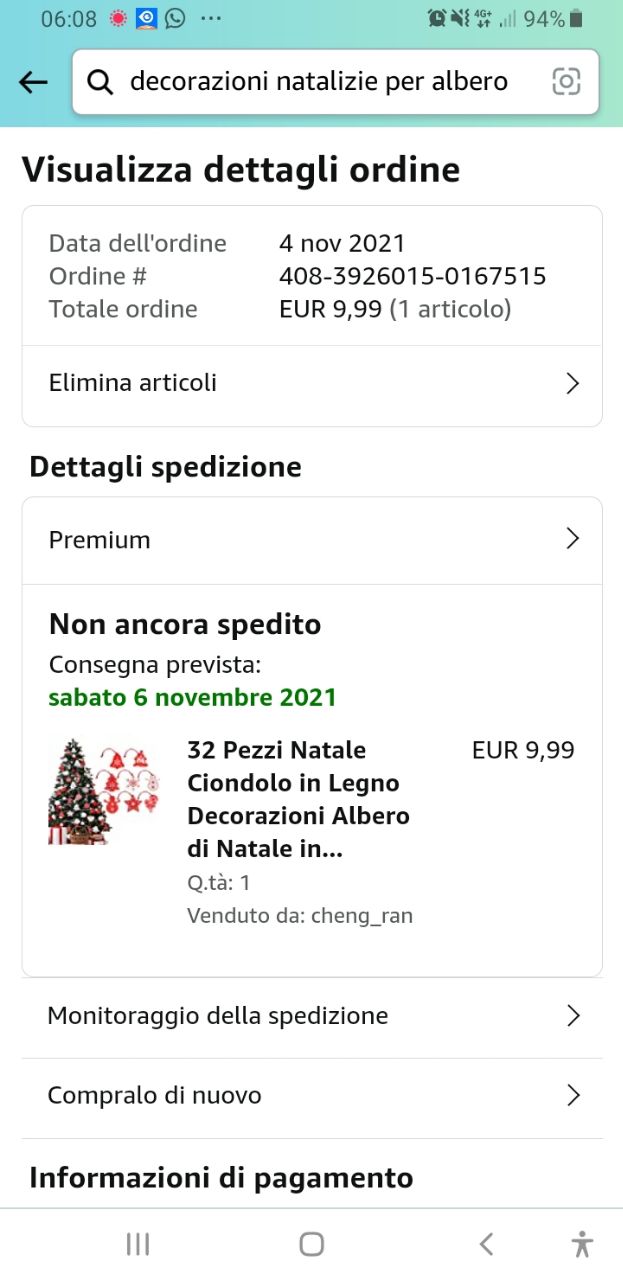Open the Monitoraggio della spedizione arrow
623x1280 pixels.
click(x=572, y=1016)
